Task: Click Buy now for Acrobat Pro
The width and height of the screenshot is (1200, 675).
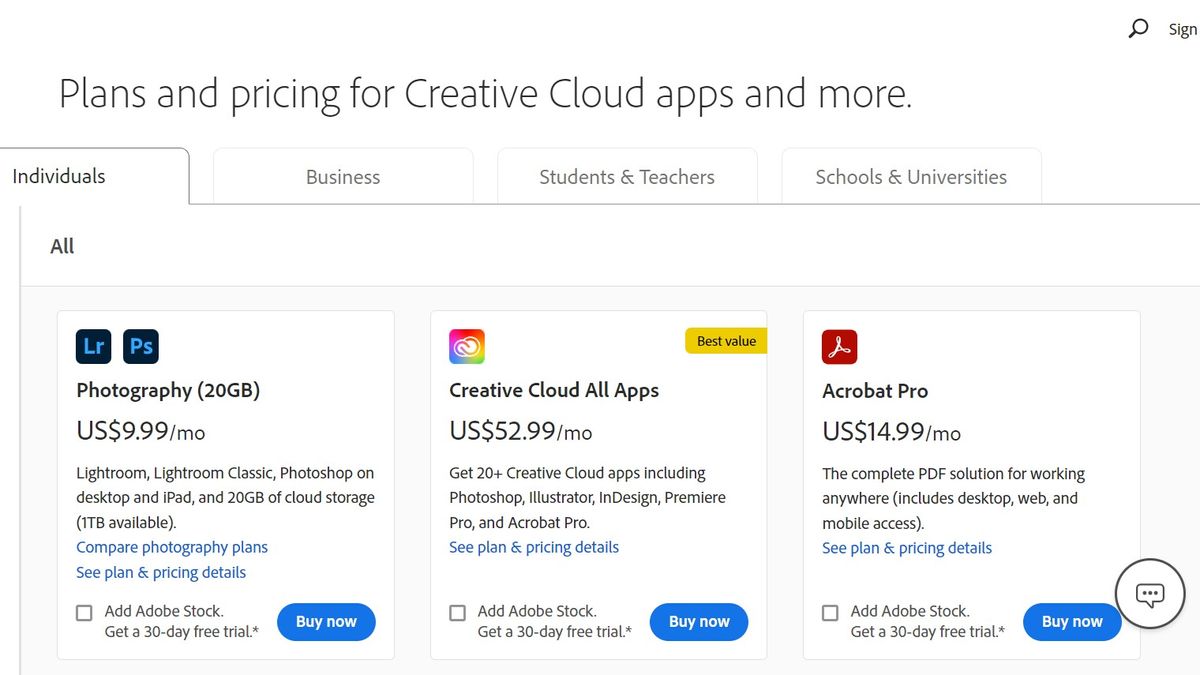Action: pos(1072,621)
